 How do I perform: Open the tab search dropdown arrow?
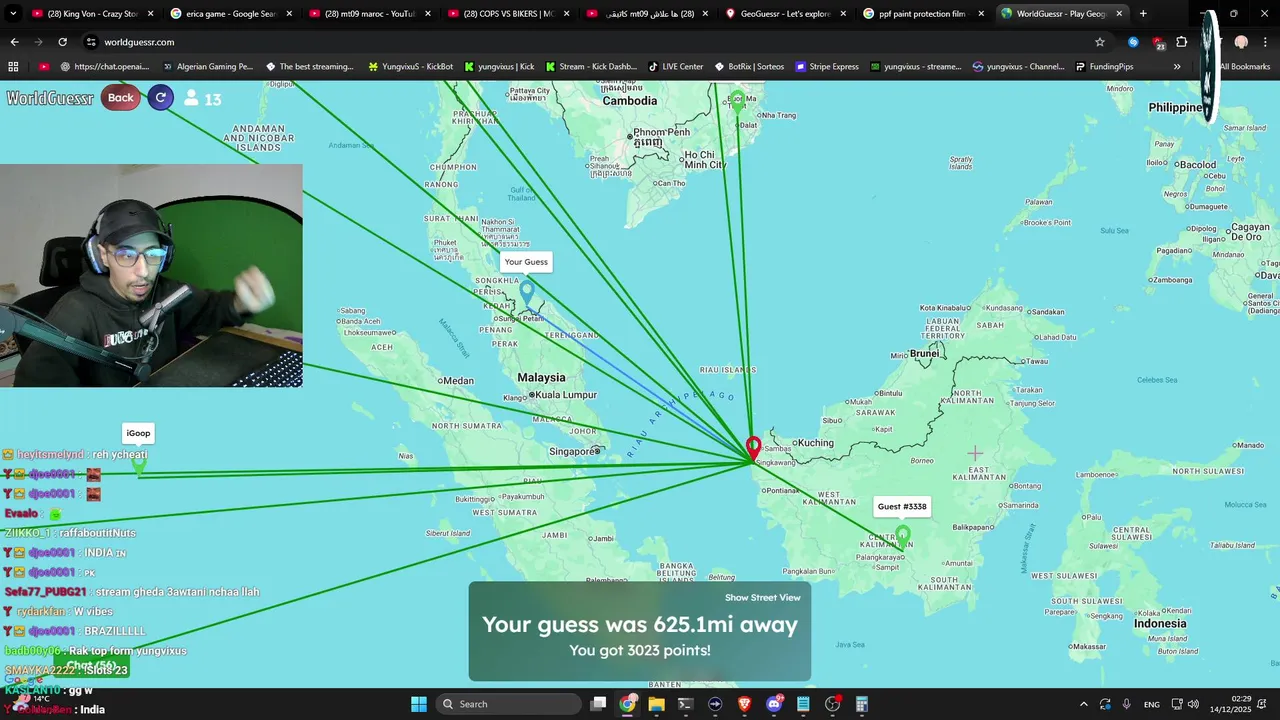[x=13, y=14]
